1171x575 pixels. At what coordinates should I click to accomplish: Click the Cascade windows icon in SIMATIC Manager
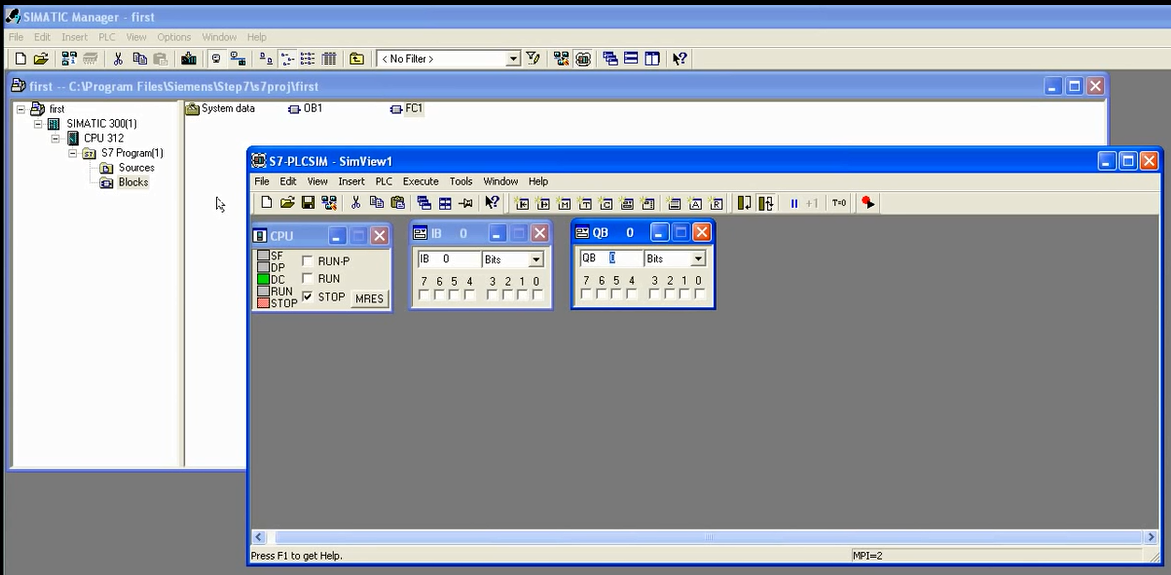(610, 58)
